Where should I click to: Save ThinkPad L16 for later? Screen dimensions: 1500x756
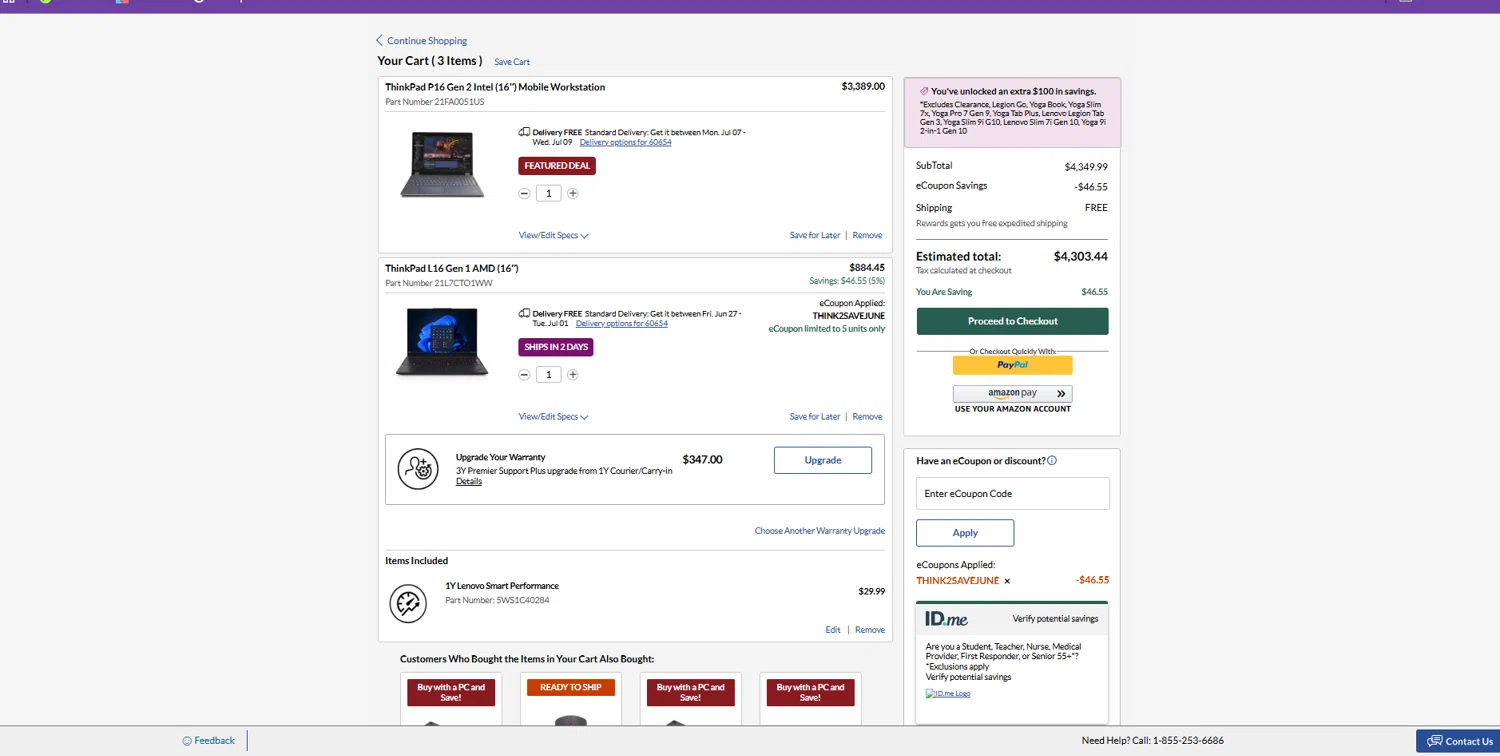[815, 417]
